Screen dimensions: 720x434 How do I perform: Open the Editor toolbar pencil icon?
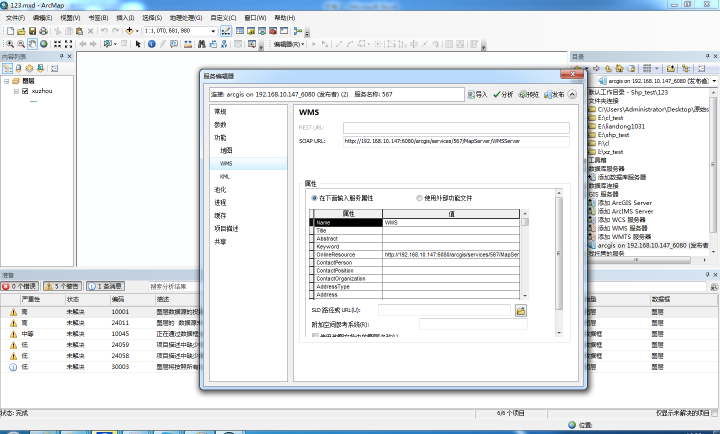[x=226, y=31]
